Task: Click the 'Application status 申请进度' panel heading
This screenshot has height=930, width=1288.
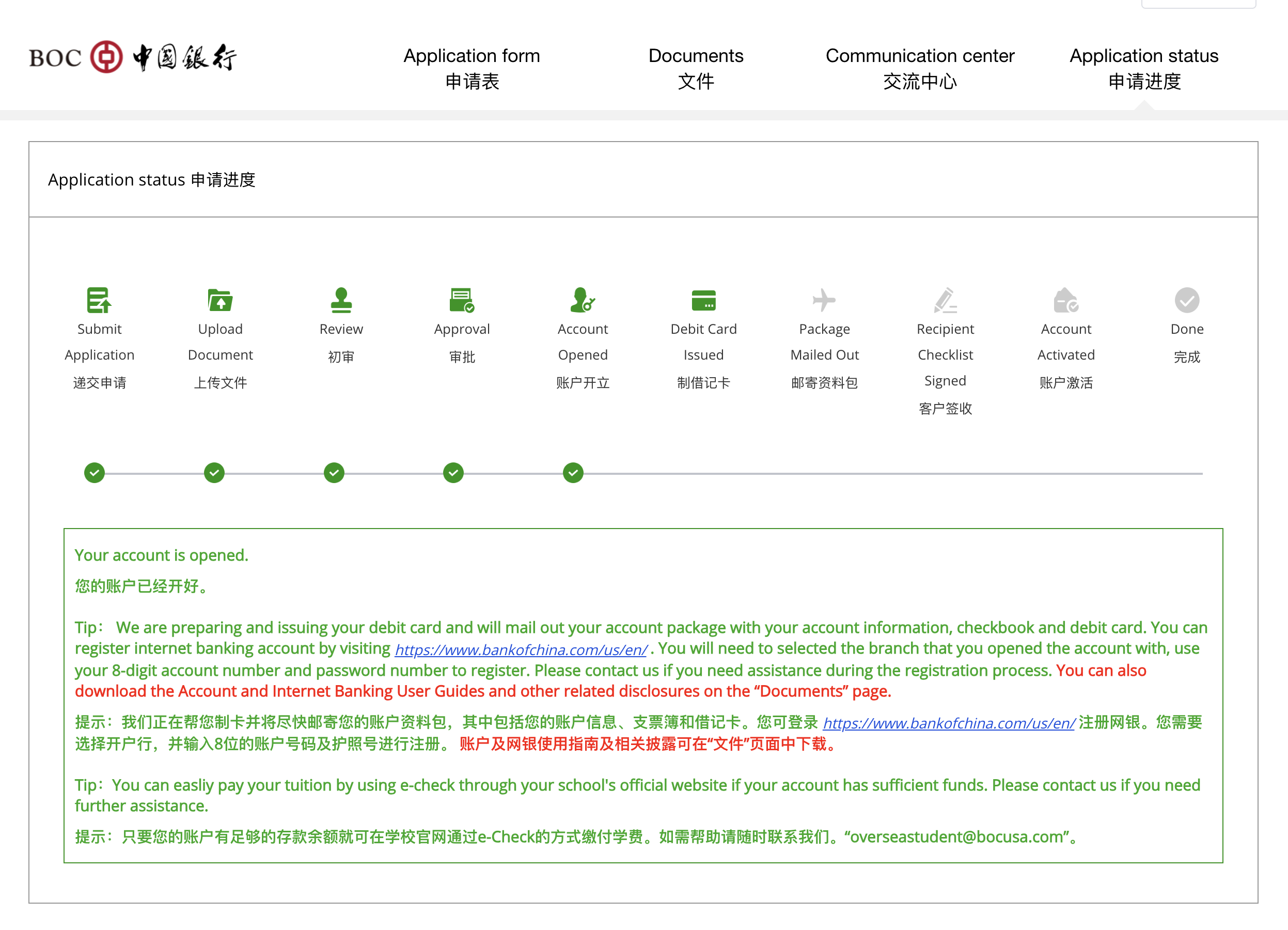Action: pyautogui.click(x=152, y=179)
